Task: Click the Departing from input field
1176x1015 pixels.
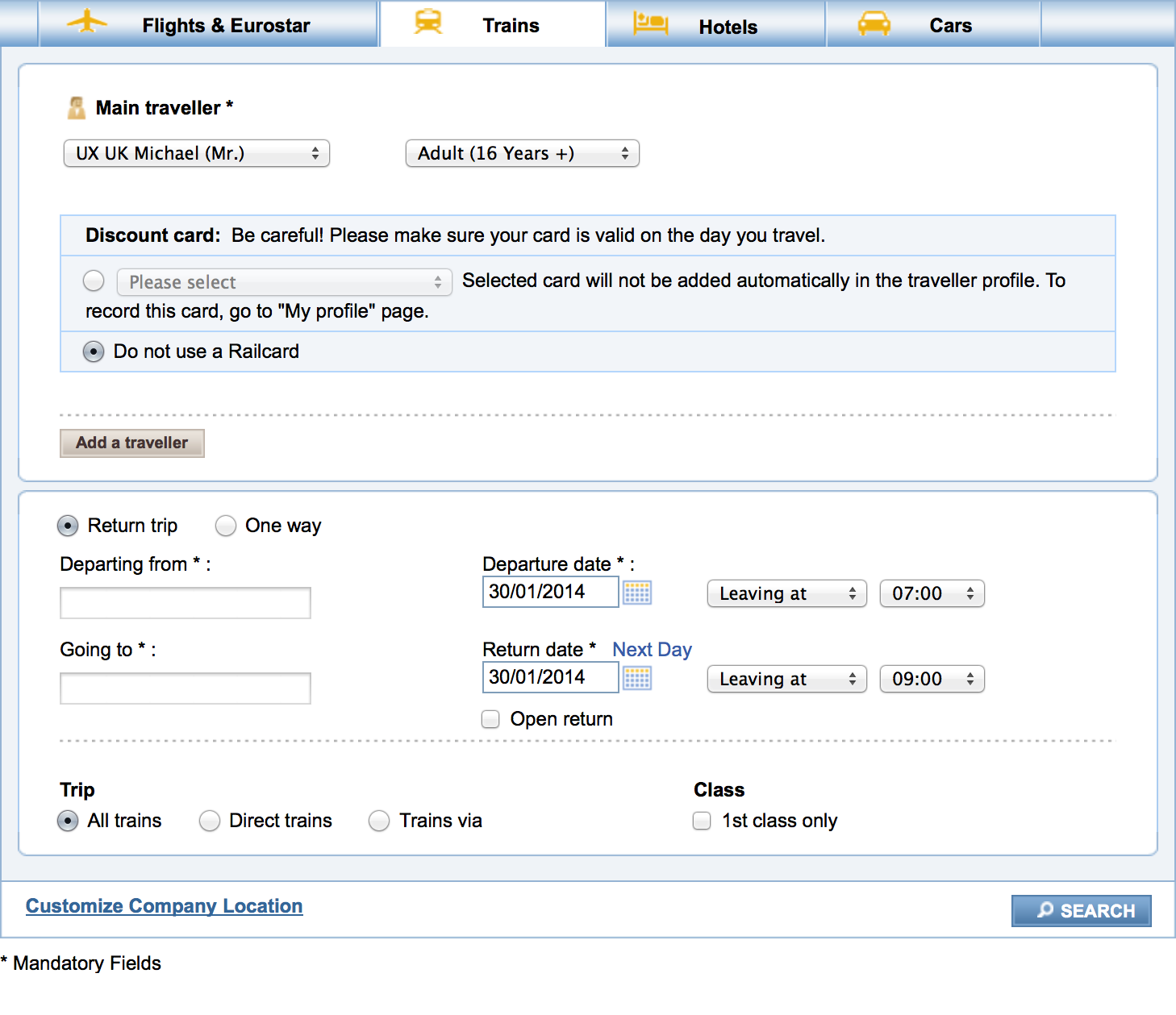Action: (186, 603)
